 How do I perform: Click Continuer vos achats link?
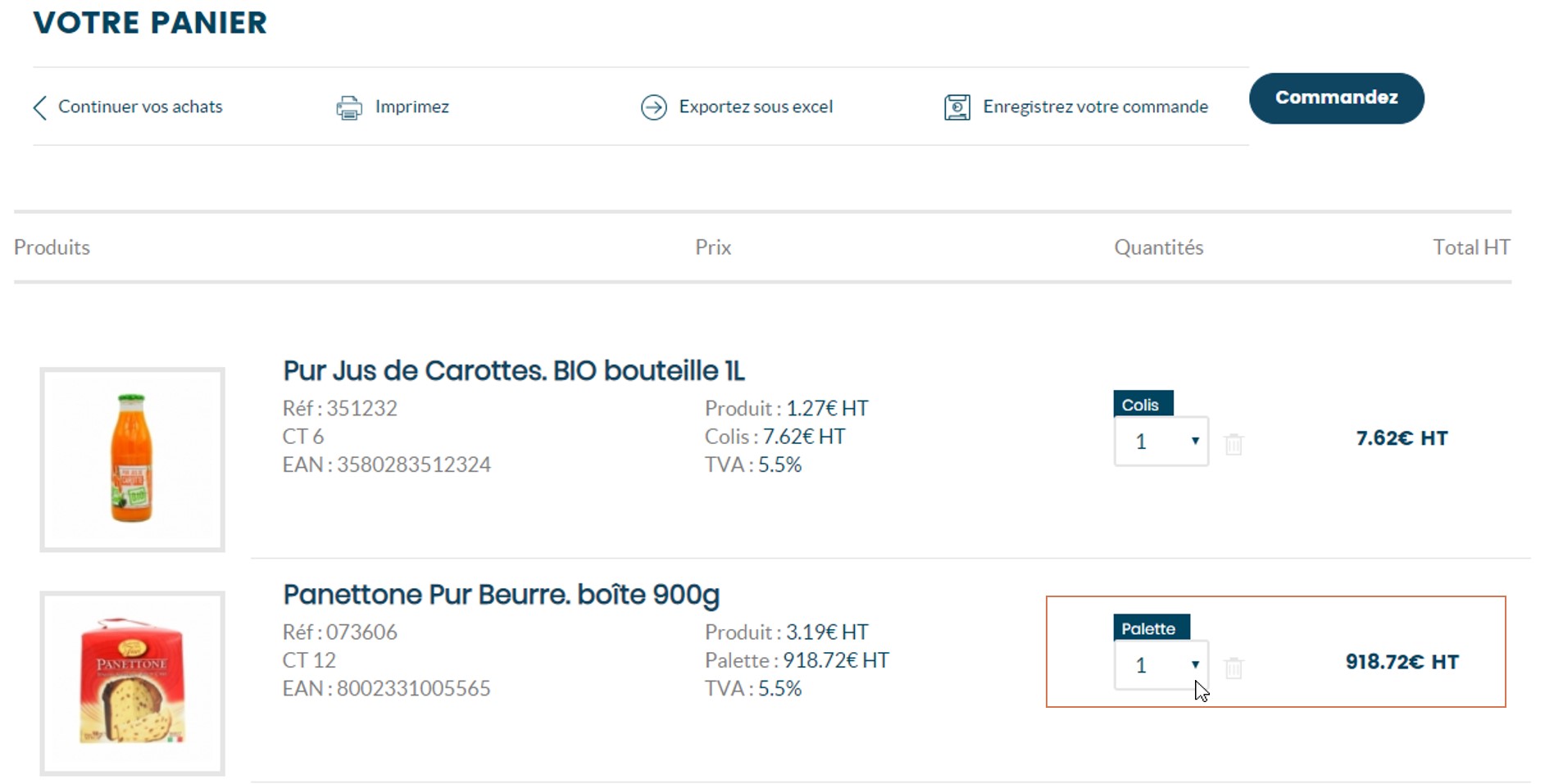(140, 106)
